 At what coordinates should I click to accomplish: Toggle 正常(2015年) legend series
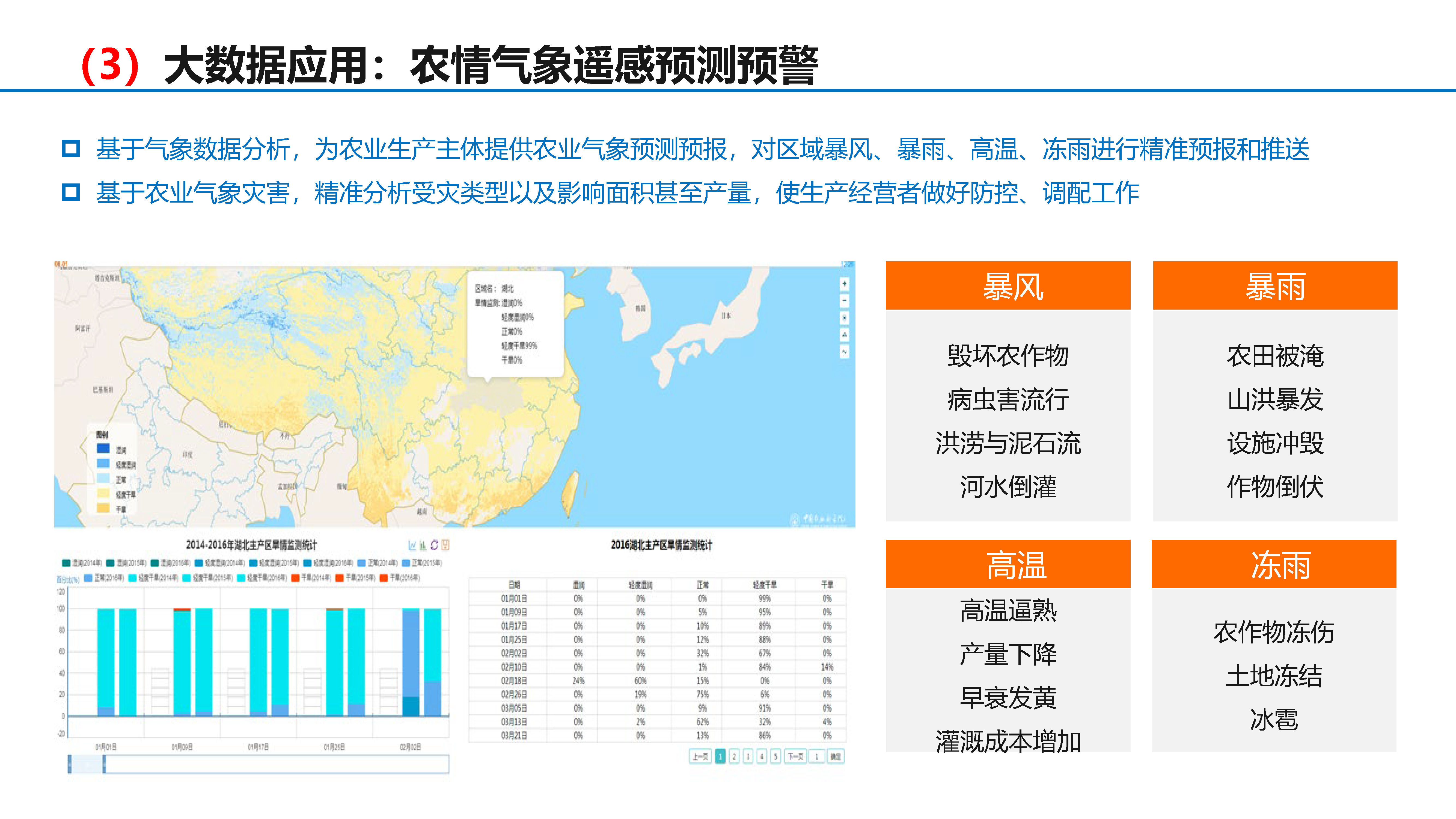(x=422, y=563)
